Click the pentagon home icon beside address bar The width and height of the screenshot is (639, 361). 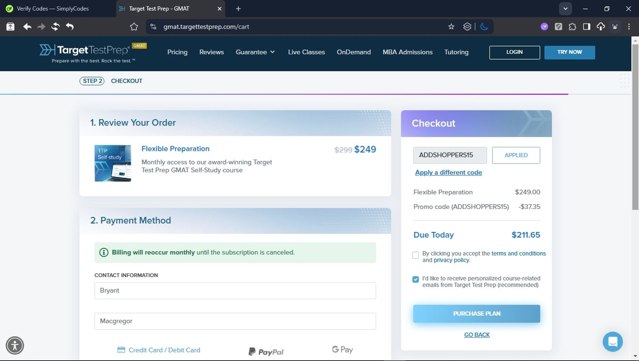[134, 26]
